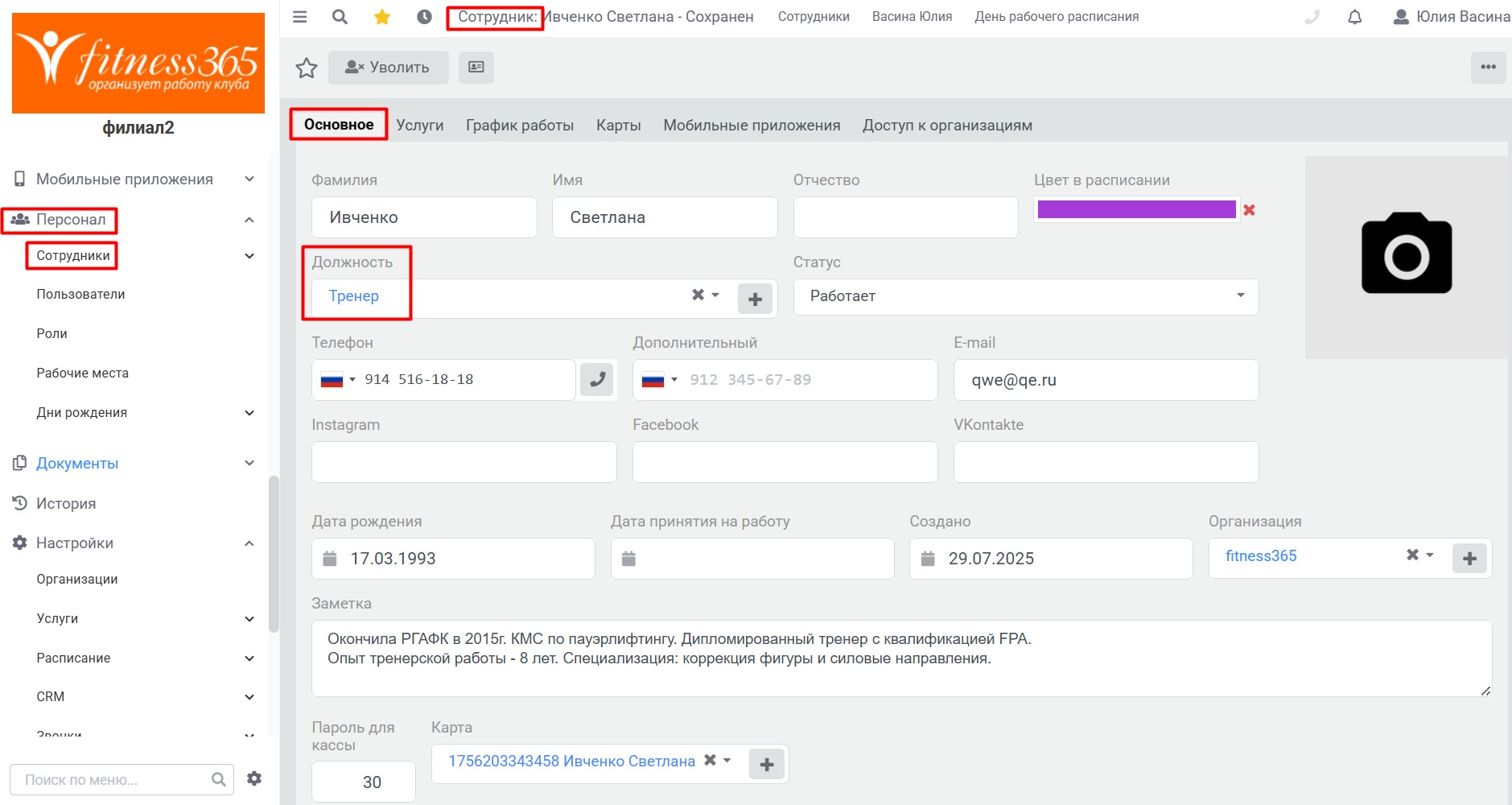
Task: Open the Статус dropdown
Action: tap(1026, 297)
